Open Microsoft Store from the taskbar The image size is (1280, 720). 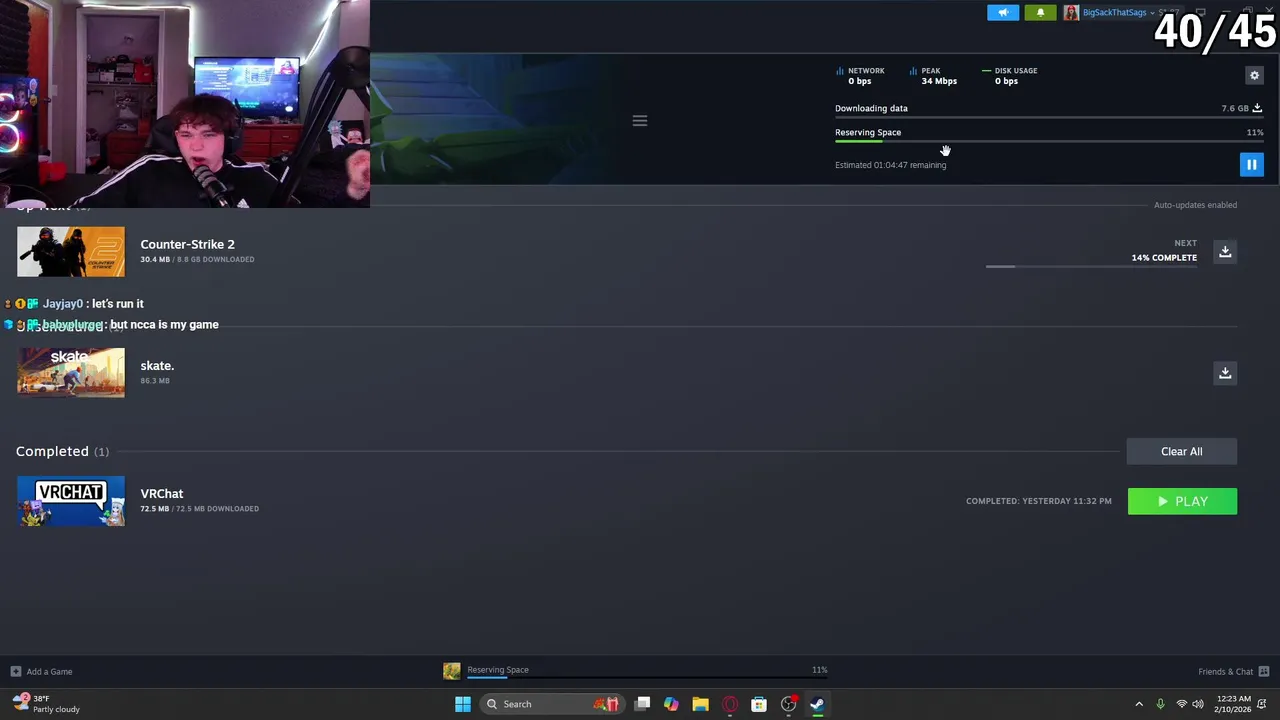pyautogui.click(x=759, y=704)
